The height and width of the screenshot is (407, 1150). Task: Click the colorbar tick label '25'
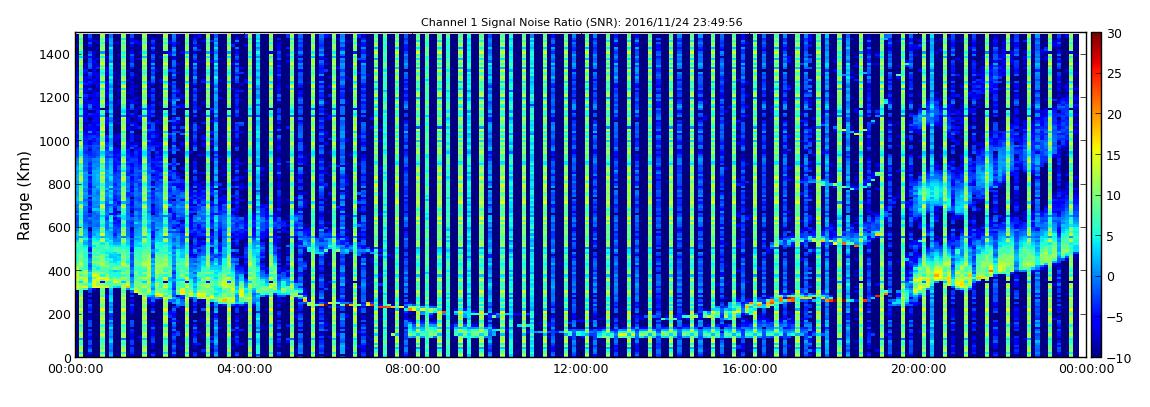pyautogui.click(x=1114, y=74)
